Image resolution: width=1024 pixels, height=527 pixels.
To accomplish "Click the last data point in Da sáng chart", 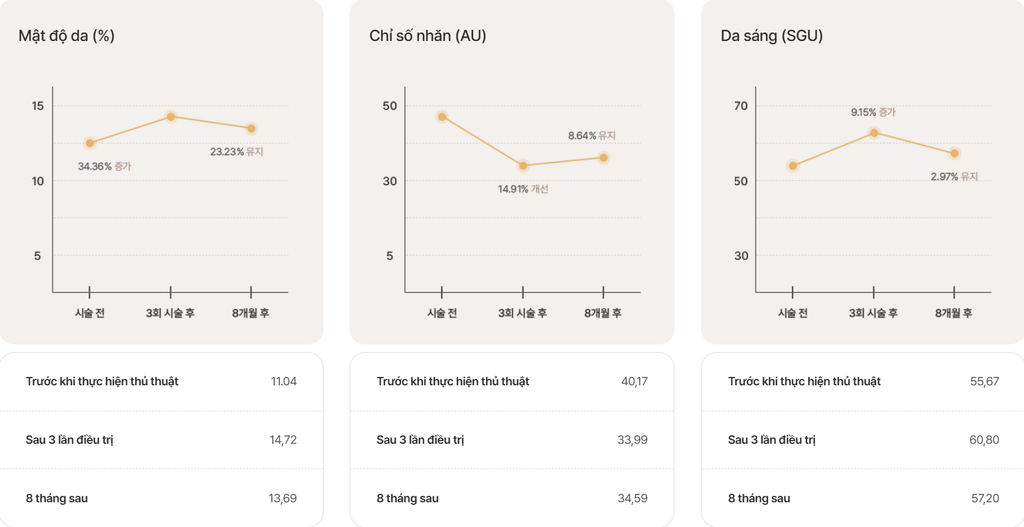I will 954,153.
